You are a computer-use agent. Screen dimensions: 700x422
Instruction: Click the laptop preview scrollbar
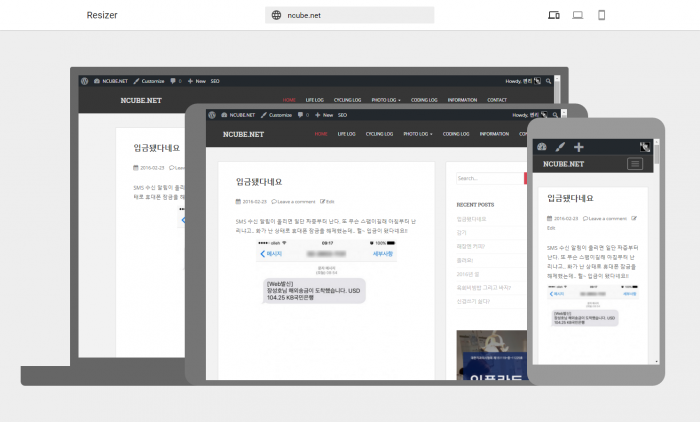[x=557, y=88]
